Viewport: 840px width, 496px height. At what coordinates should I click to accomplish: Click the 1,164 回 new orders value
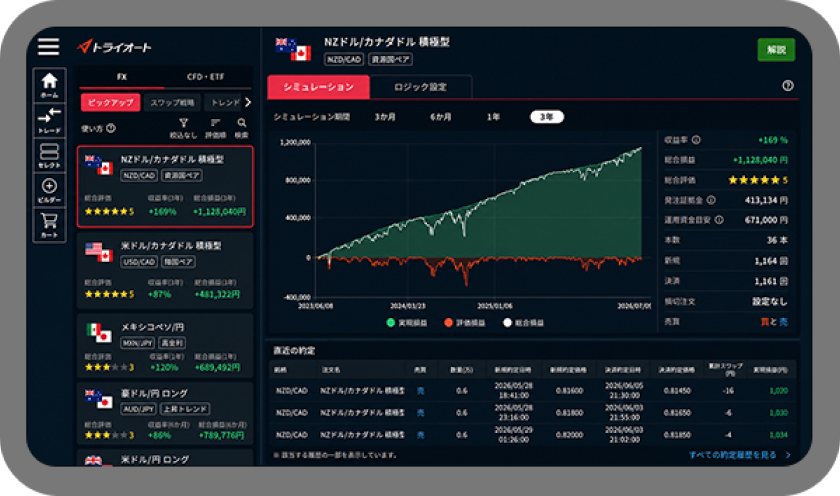771,261
